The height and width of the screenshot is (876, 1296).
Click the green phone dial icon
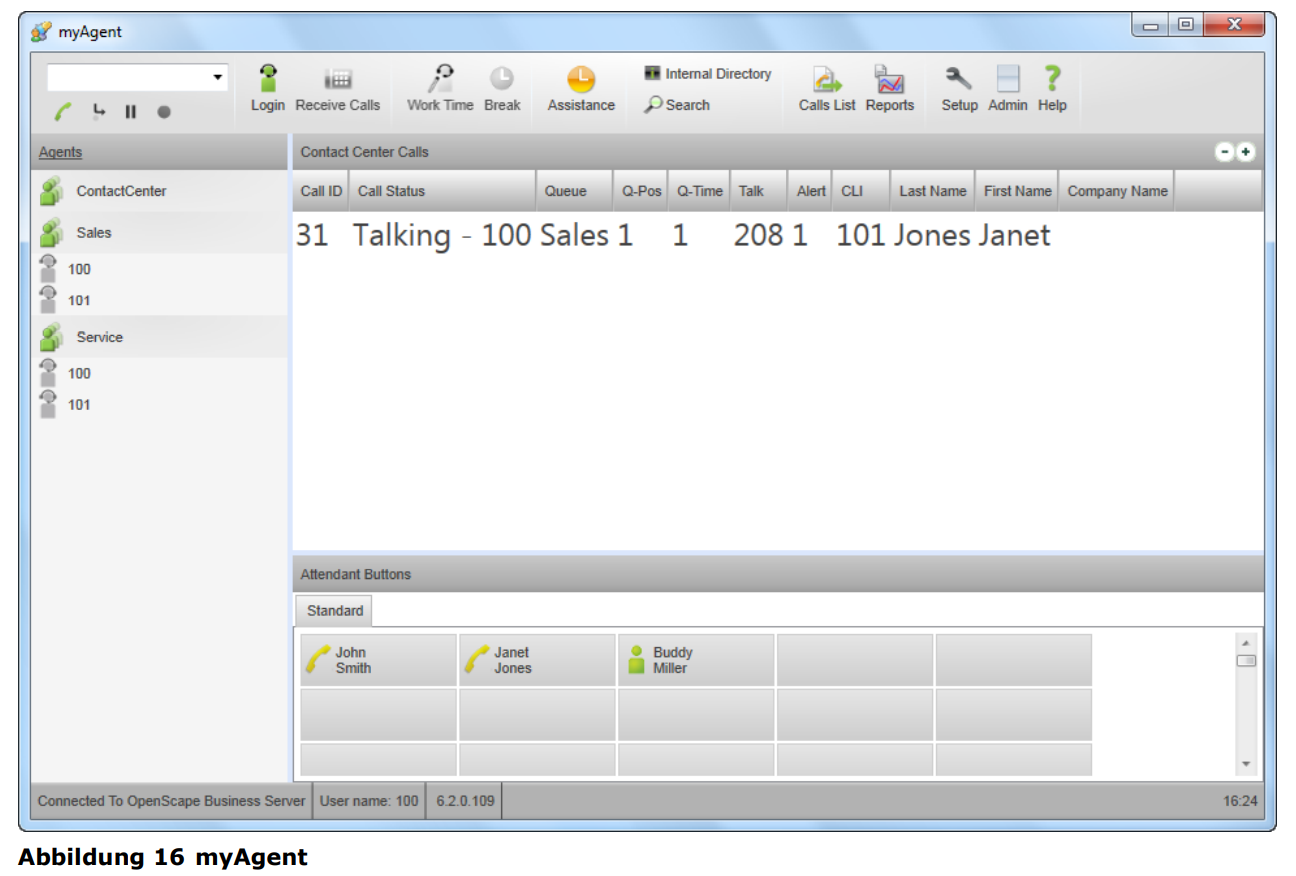[63, 112]
